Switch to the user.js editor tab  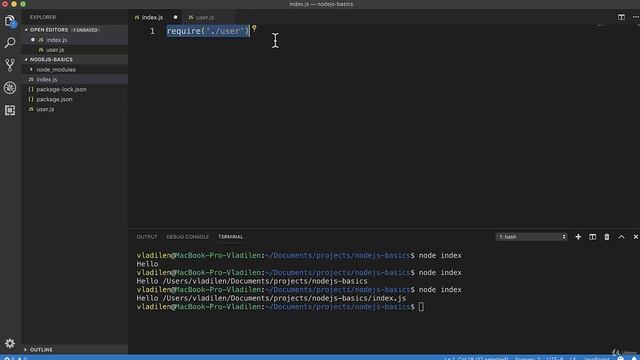click(x=204, y=18)
